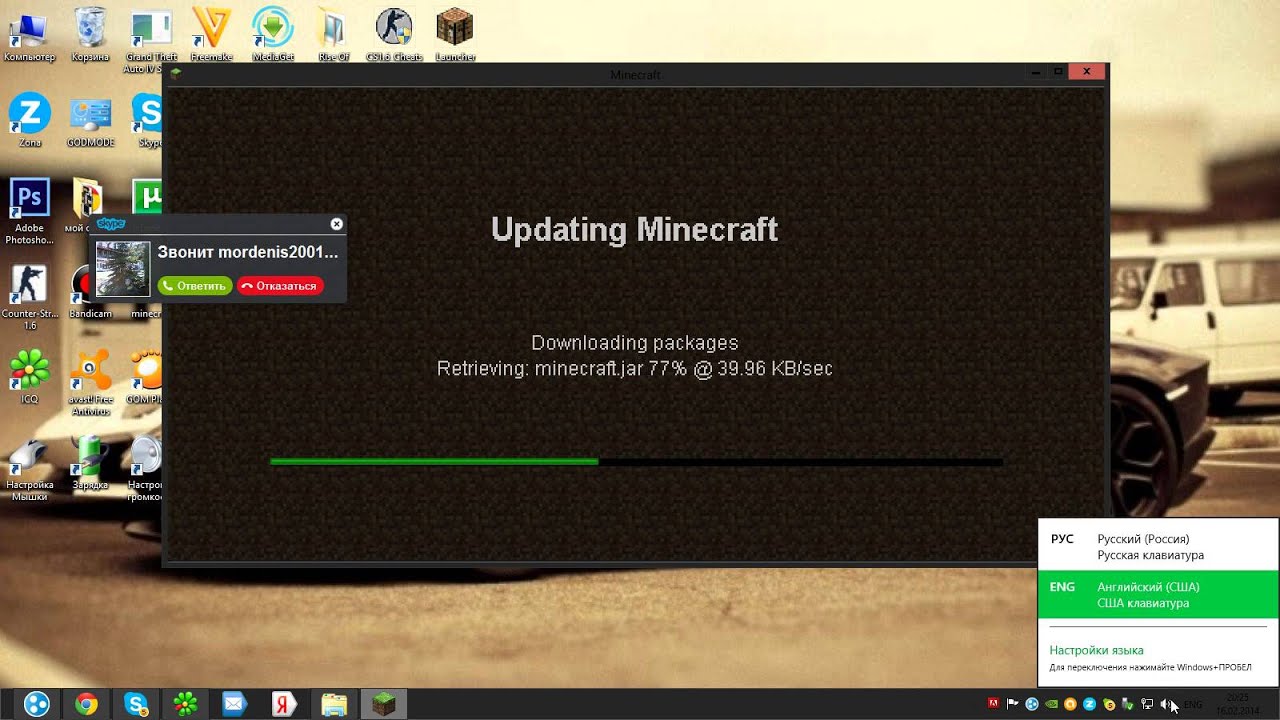Answer the Skype call with Ответить
The height and width of the screenshot is (720, 1280).
(x=194, y=286)
